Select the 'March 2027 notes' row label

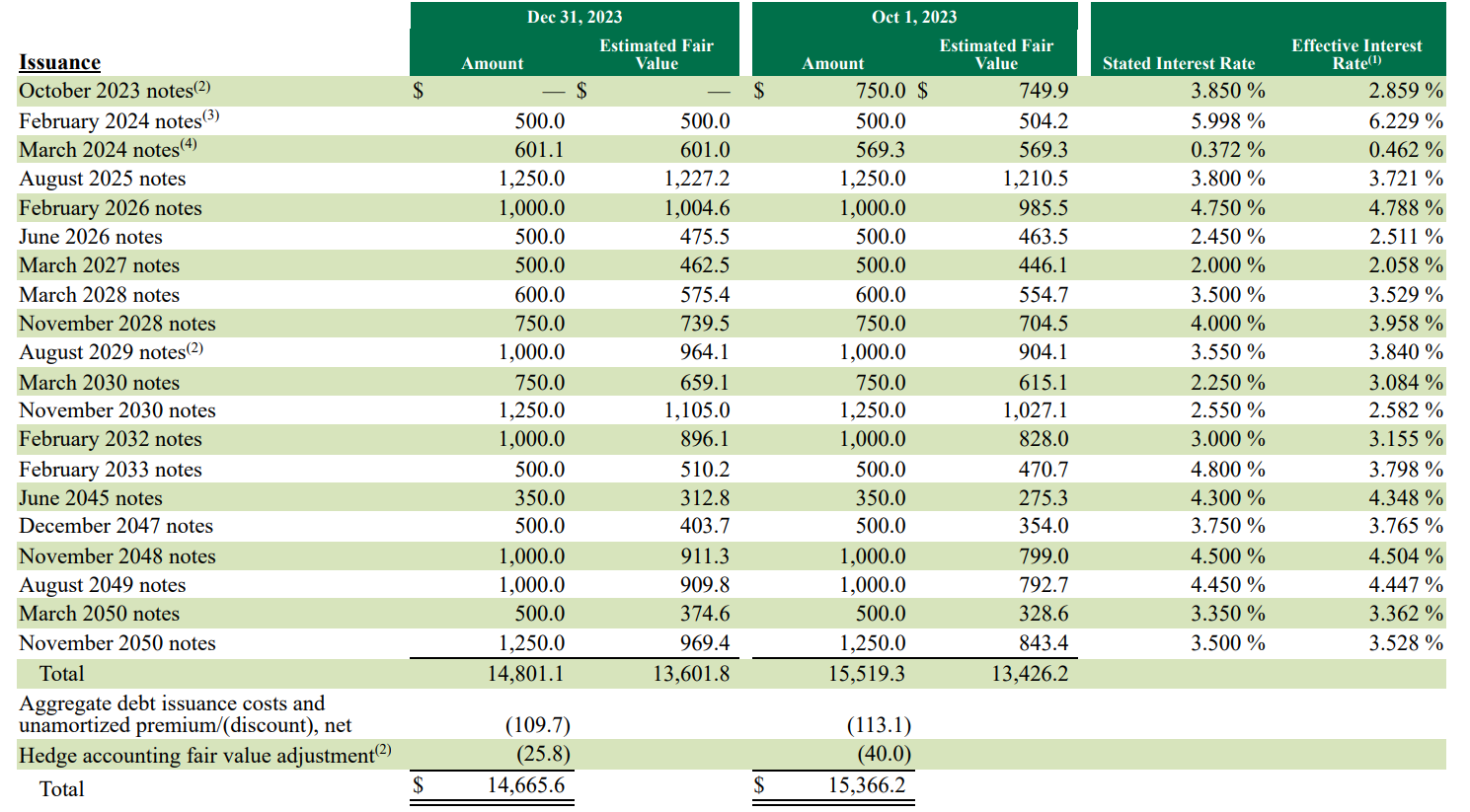coord(99,265)
